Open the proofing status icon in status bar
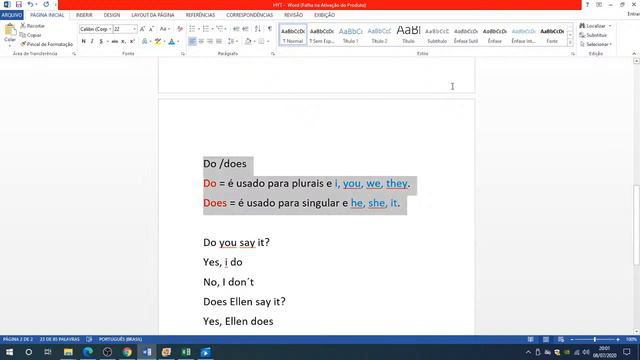Viewport: 640px width, 360px height. coord(89,339)
